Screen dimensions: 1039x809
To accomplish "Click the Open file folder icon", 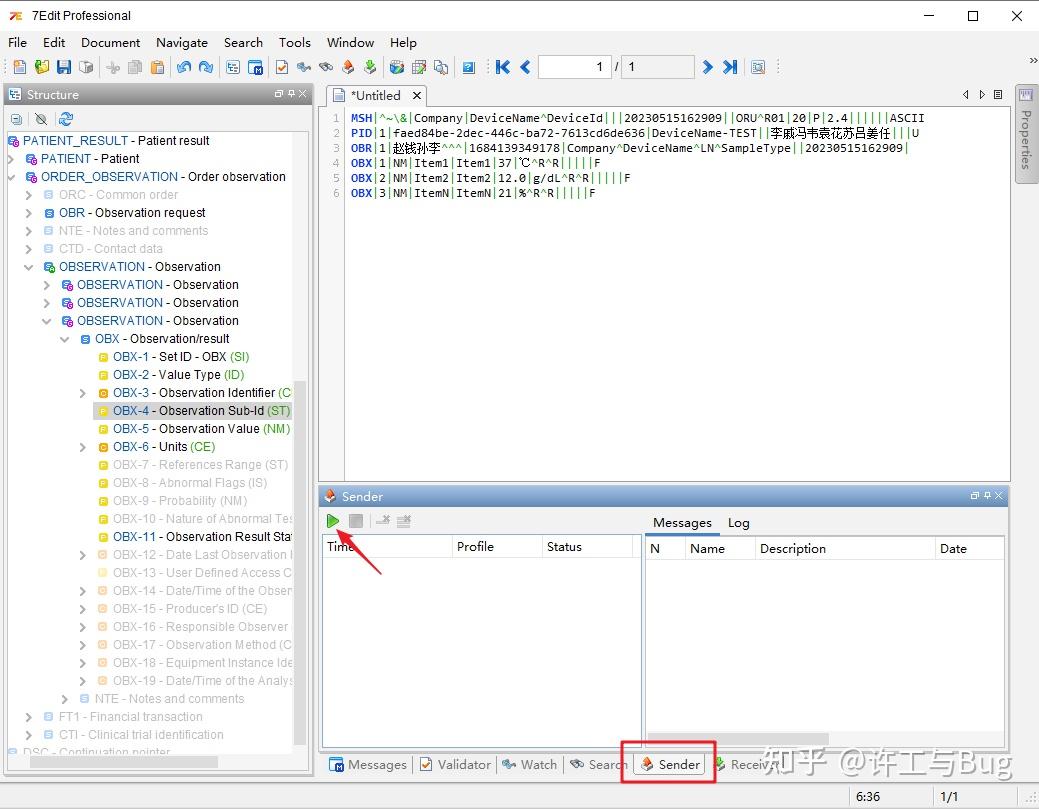I will [41, 67].
